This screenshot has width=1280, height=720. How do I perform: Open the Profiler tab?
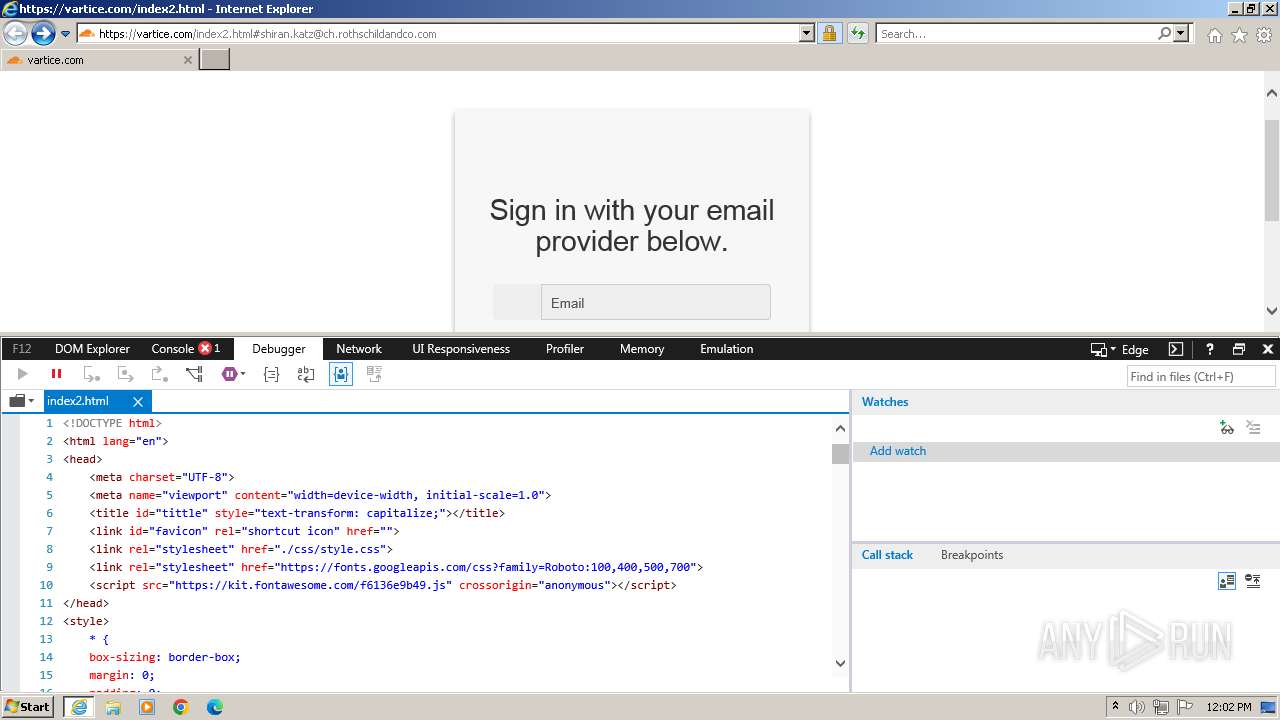(x=565, y=349)
